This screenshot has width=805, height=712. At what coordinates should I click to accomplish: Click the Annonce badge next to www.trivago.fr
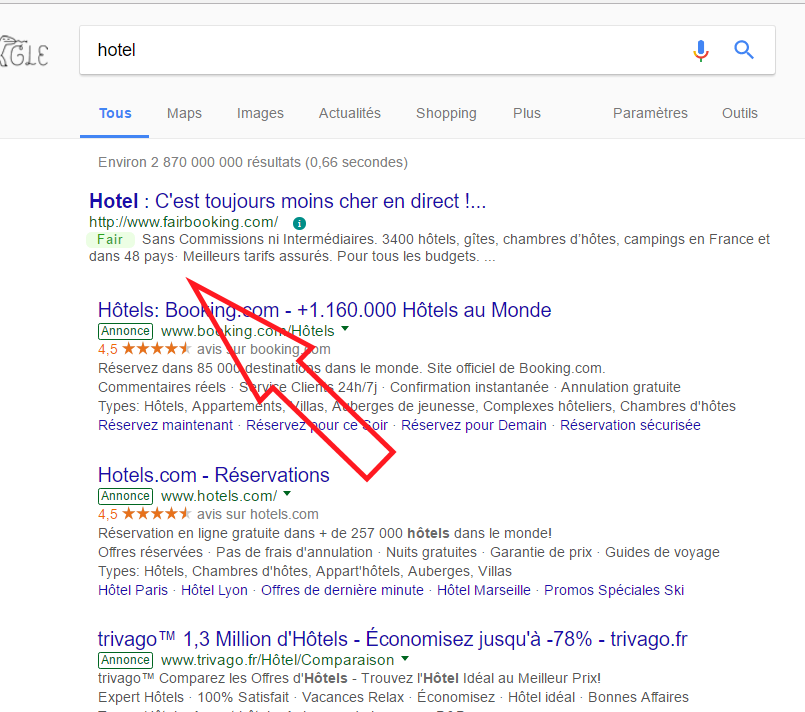coord(125,660)
